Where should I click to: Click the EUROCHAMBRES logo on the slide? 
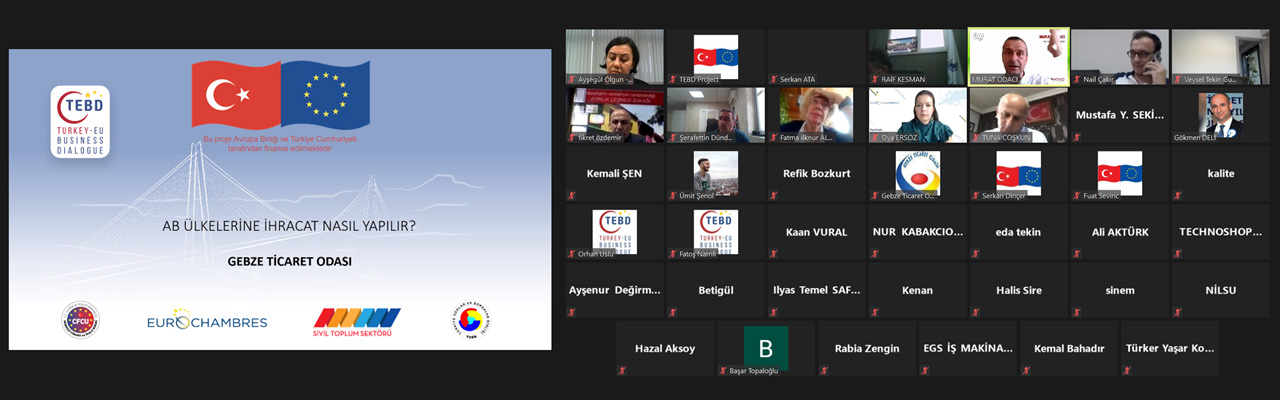(x=207, y=320)
